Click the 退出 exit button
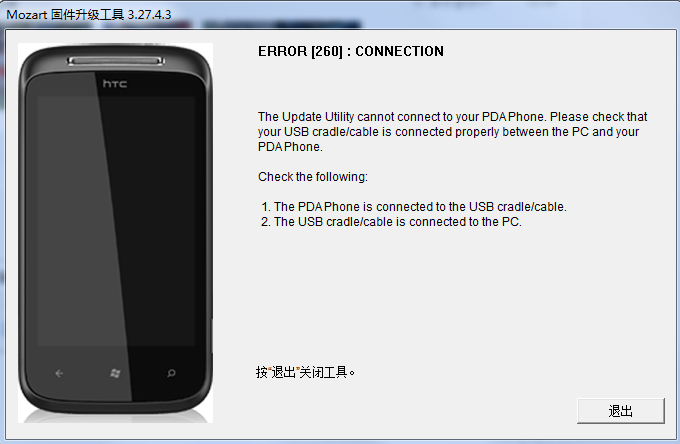 pyautogui.click(x=621, y=411)
